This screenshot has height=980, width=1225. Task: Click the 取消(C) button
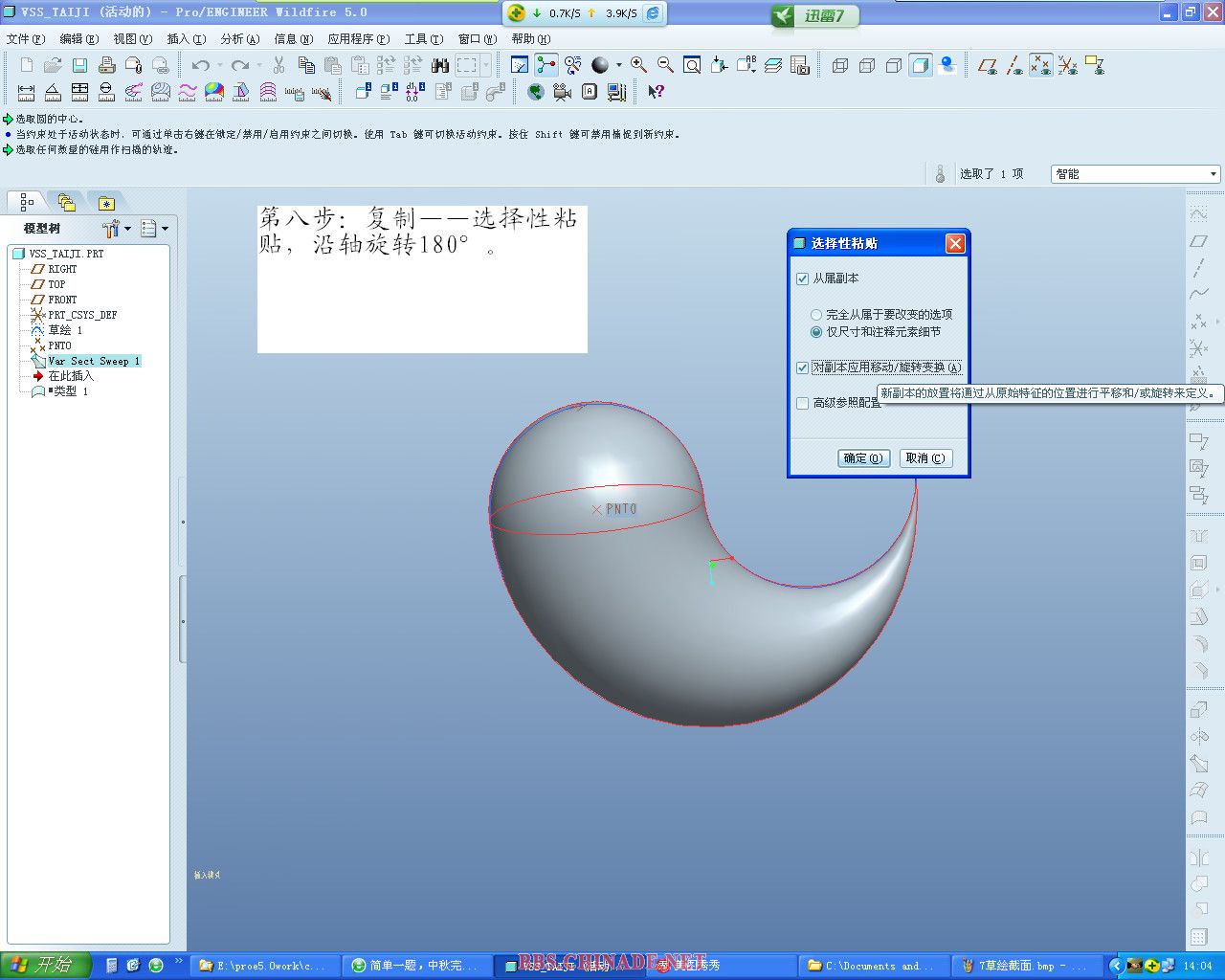coord(925,458)
